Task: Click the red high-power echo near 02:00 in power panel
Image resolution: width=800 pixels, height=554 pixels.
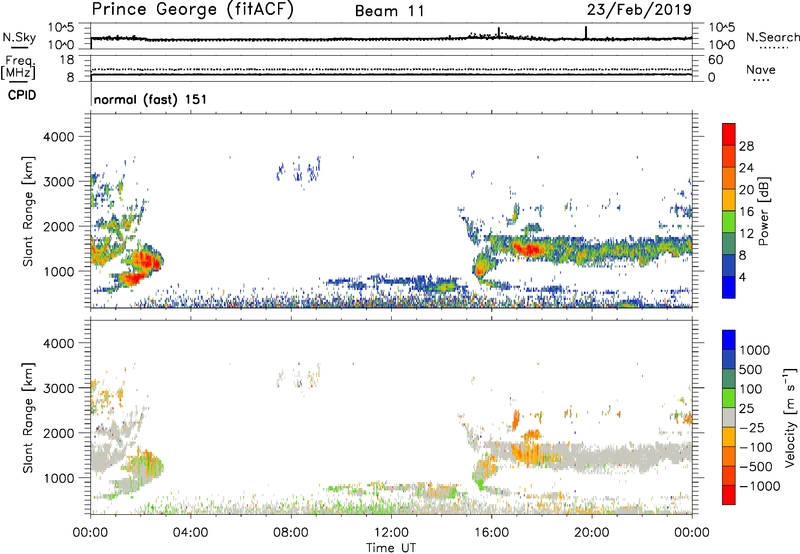Action: [147, 261]
